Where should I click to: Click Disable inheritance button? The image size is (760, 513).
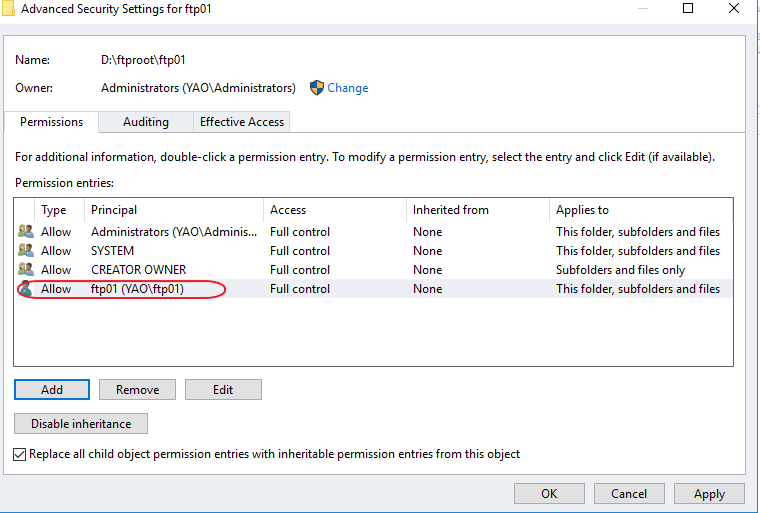81,424
